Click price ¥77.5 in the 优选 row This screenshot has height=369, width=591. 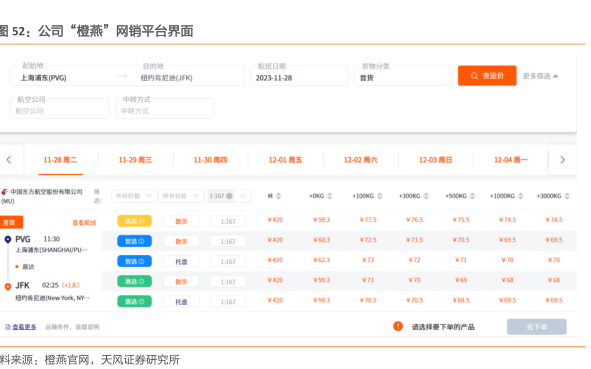(368, 220)
